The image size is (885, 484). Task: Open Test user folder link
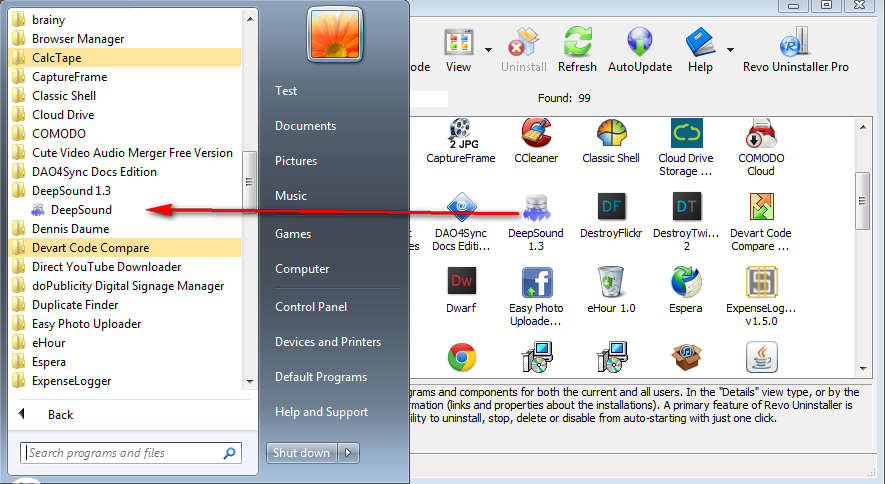click(x=286, y=91)
